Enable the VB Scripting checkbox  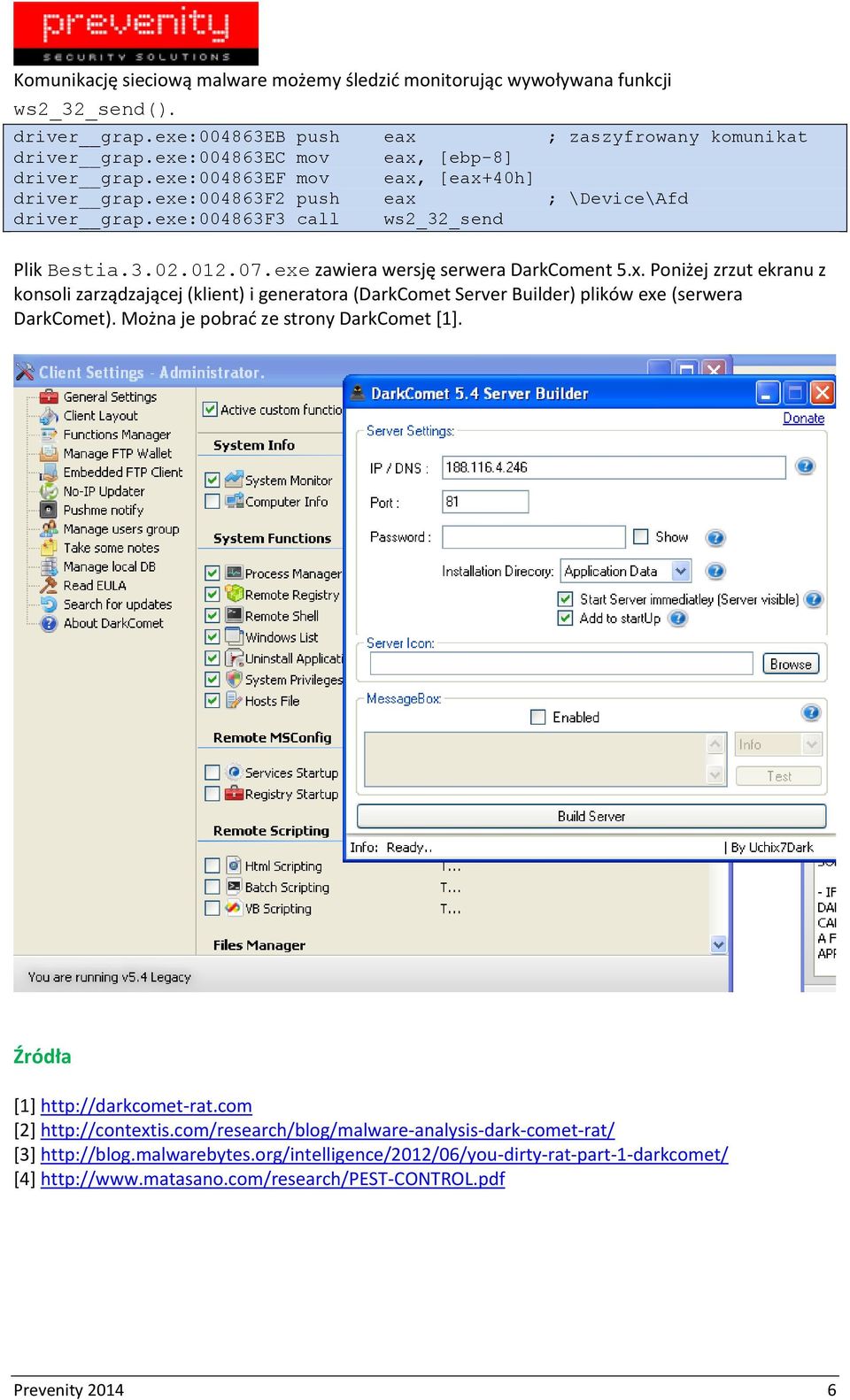[212, 908]
